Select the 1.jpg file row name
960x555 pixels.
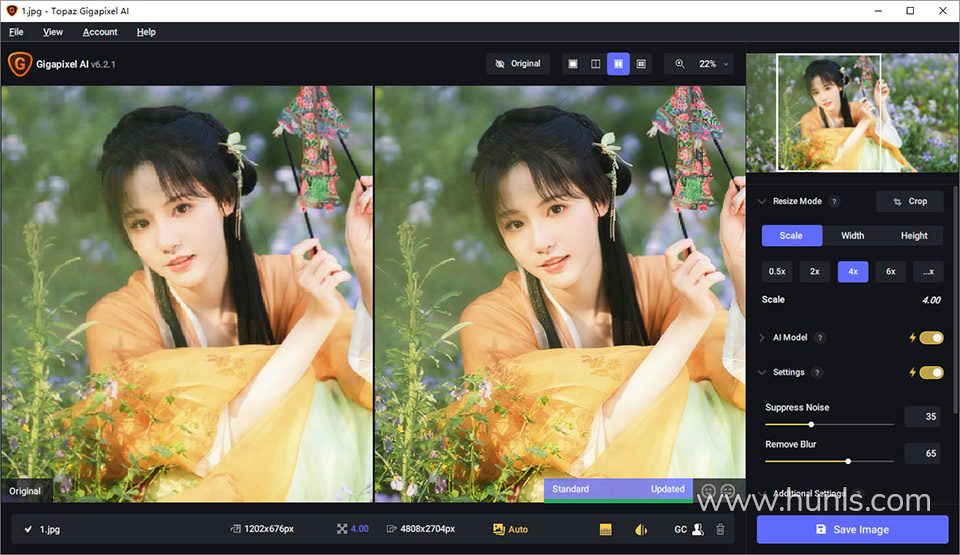(50, 529)
